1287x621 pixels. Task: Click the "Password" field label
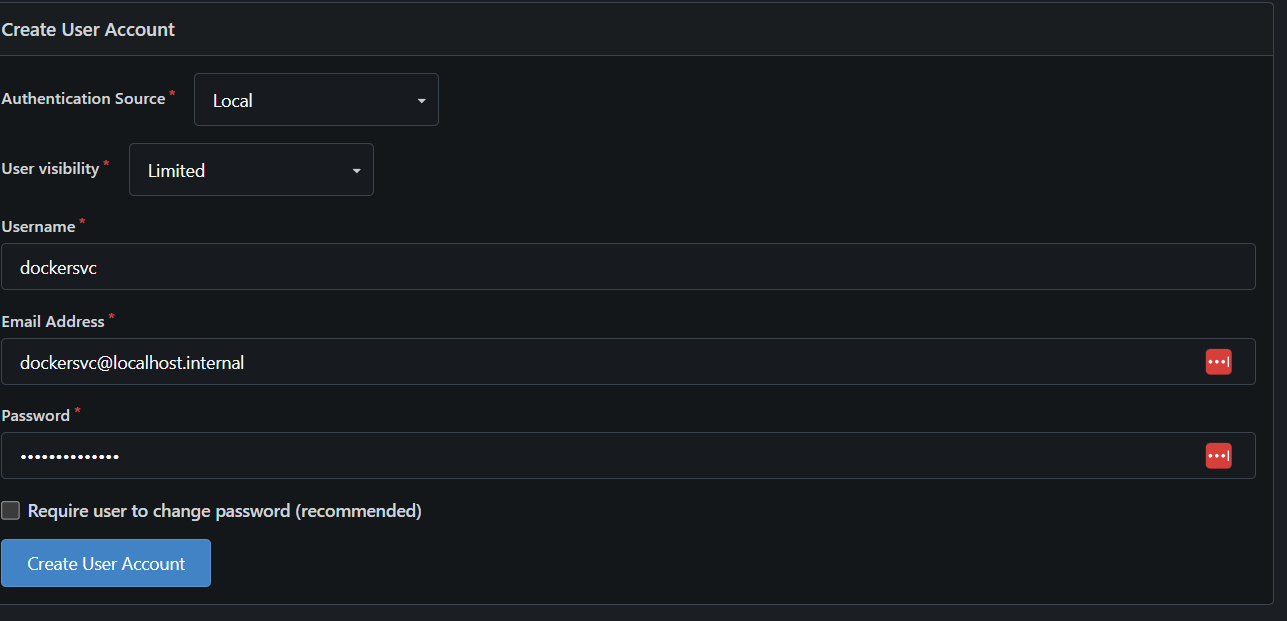36,416
